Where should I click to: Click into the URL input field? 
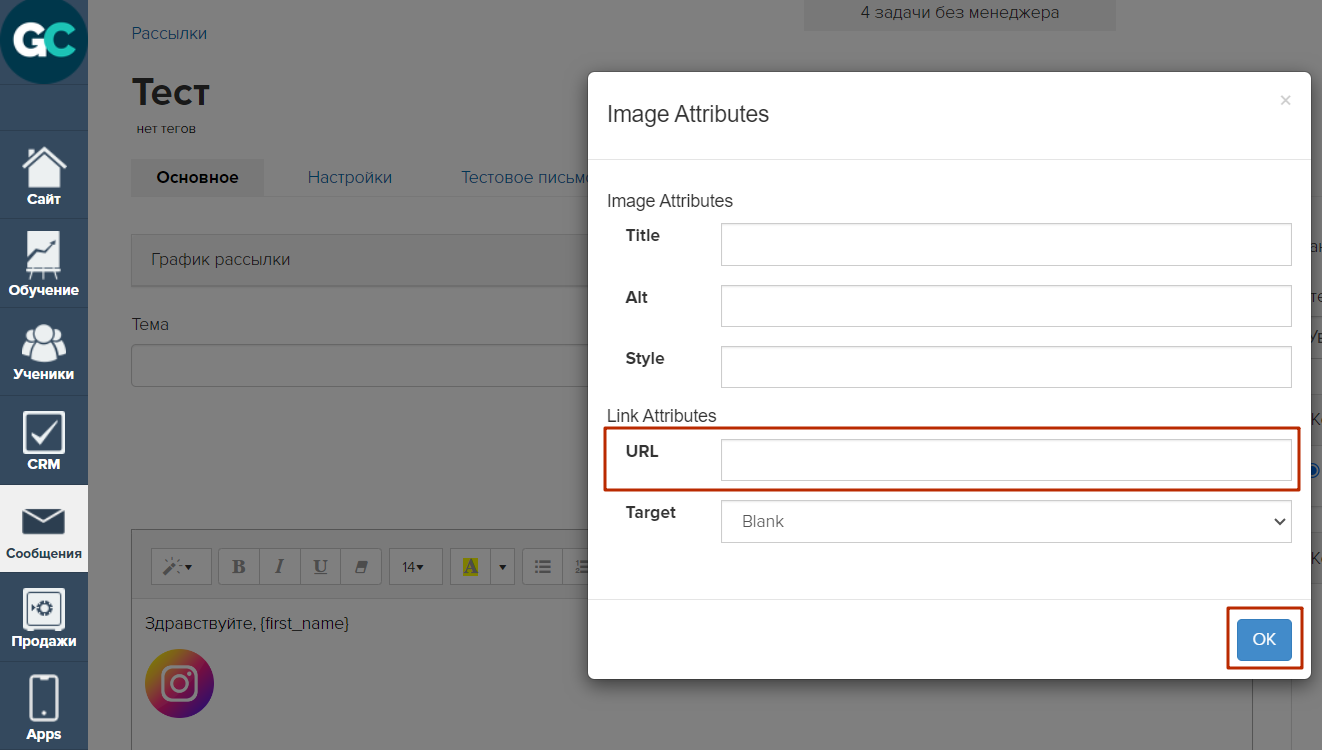pyautogui.click(x=1005, y=460)
